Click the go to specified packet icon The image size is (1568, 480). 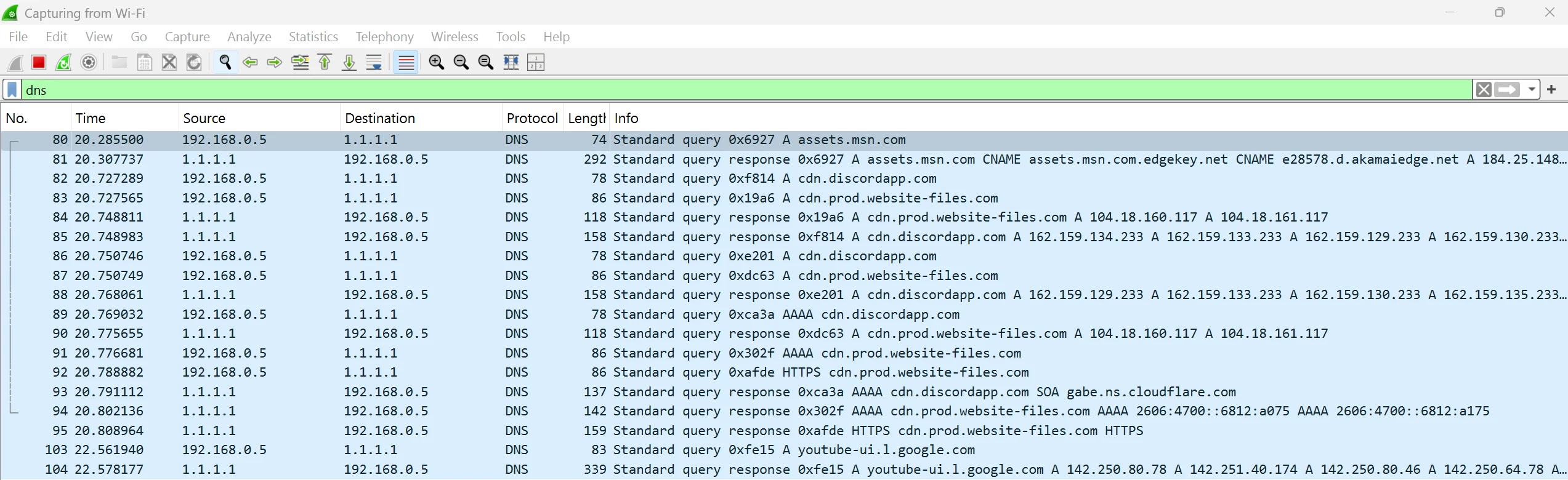point(300,62)
